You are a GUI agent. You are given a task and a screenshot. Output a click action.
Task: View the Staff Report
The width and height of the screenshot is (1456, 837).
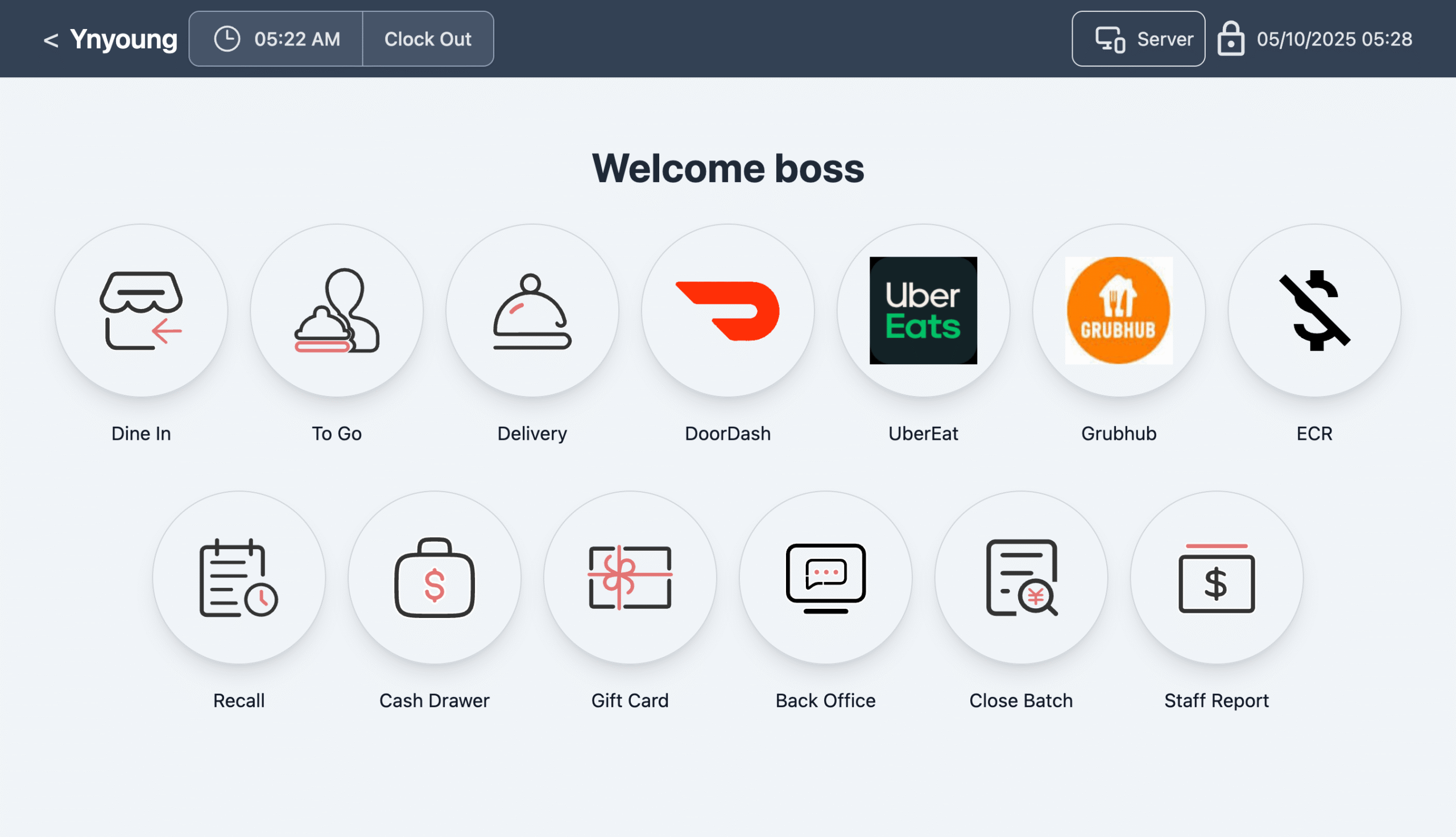[1217, 577]
